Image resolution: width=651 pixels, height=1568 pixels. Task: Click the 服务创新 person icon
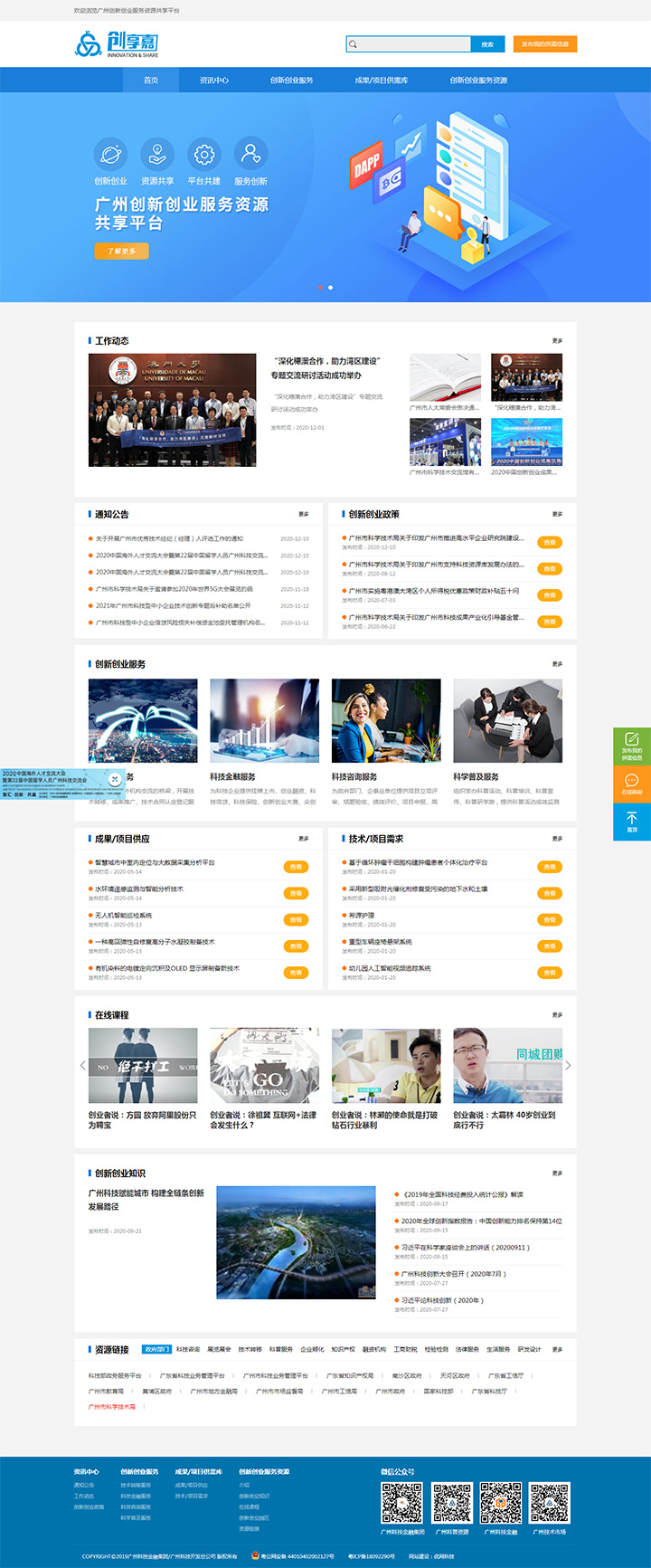[x=250, y=155]
